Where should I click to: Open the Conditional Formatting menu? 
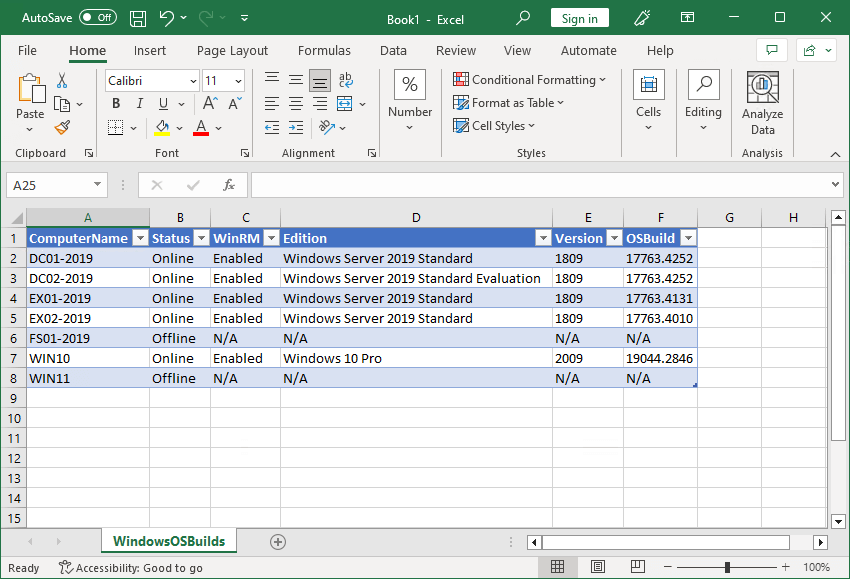pos(528,79)
